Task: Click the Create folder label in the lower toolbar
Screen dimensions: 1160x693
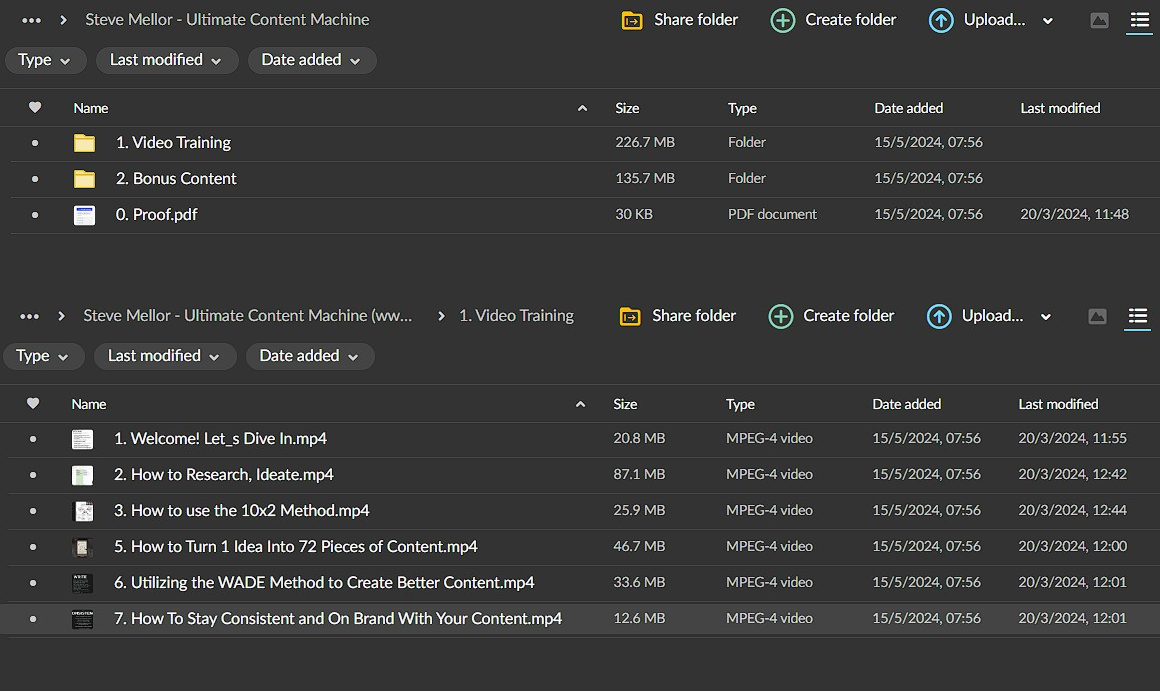Action: 849,316
